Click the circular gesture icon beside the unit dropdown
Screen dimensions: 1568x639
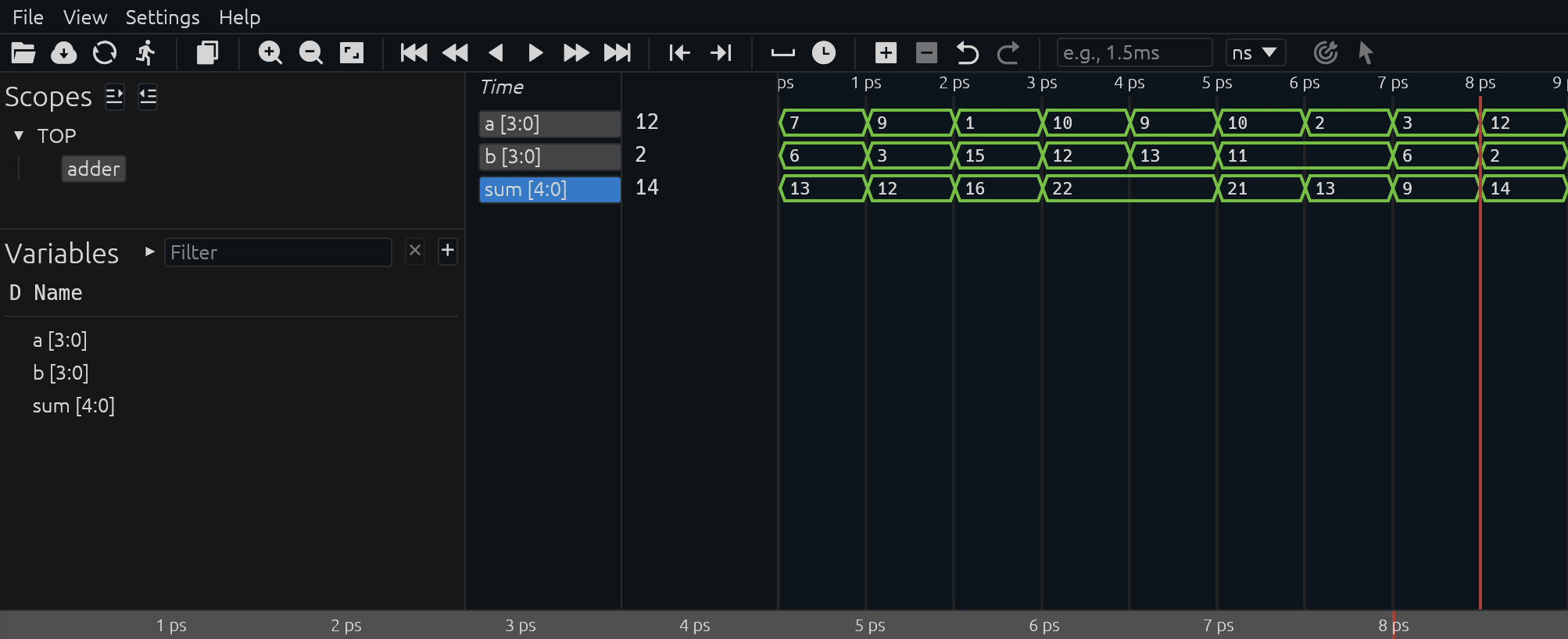tap(1326, 53)
